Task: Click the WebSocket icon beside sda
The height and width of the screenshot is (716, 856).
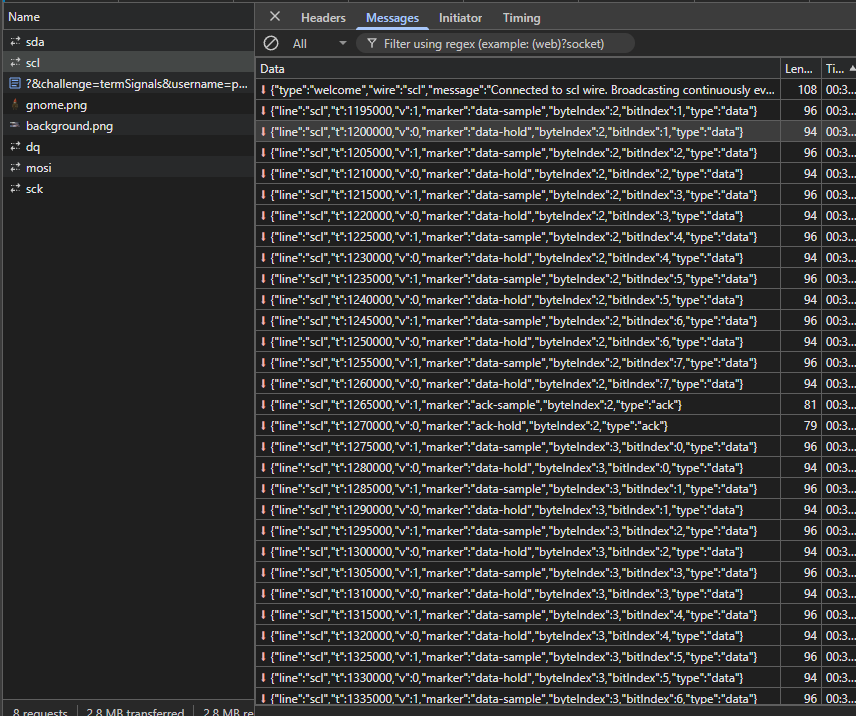Action: (x=15, y=41)
